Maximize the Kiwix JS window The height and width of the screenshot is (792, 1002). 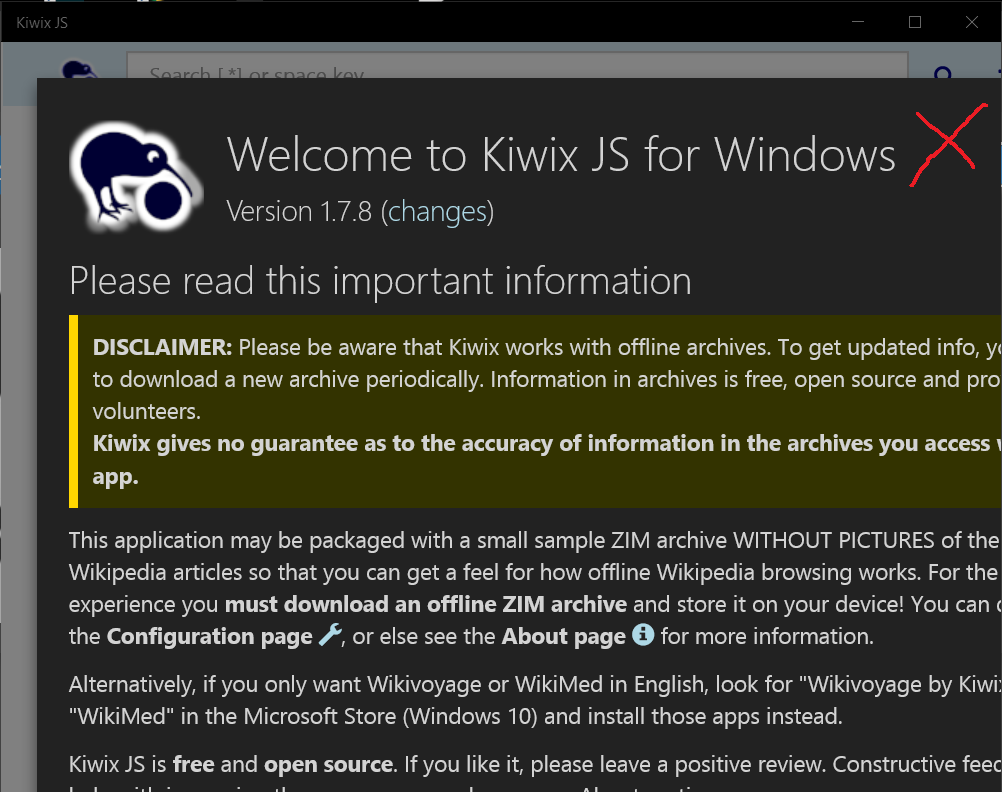pyautogui.click(x=914, y=21)
